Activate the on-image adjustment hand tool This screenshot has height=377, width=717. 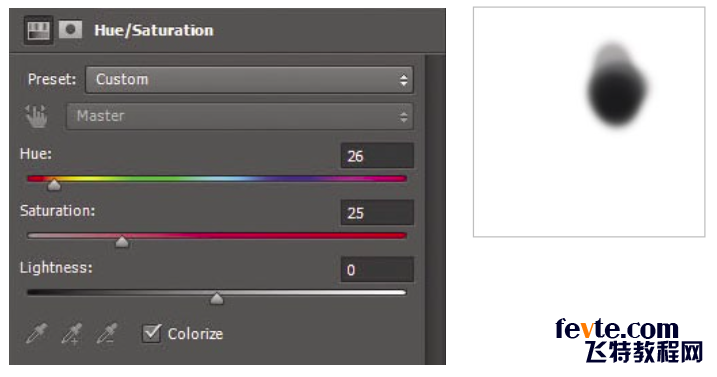pyautogui.click(x=36, y=116)
